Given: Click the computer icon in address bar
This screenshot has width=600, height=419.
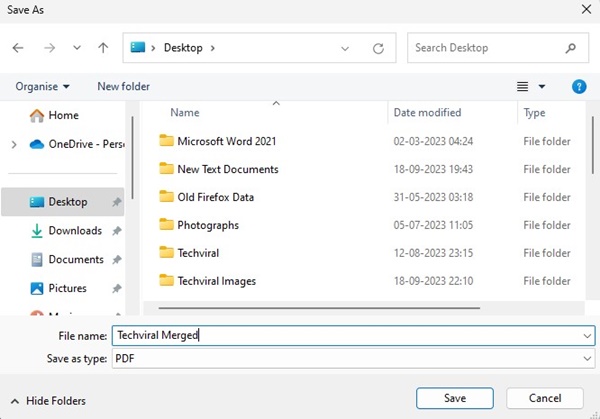Looking at the screenshot, I should click(x=138, y=47).
